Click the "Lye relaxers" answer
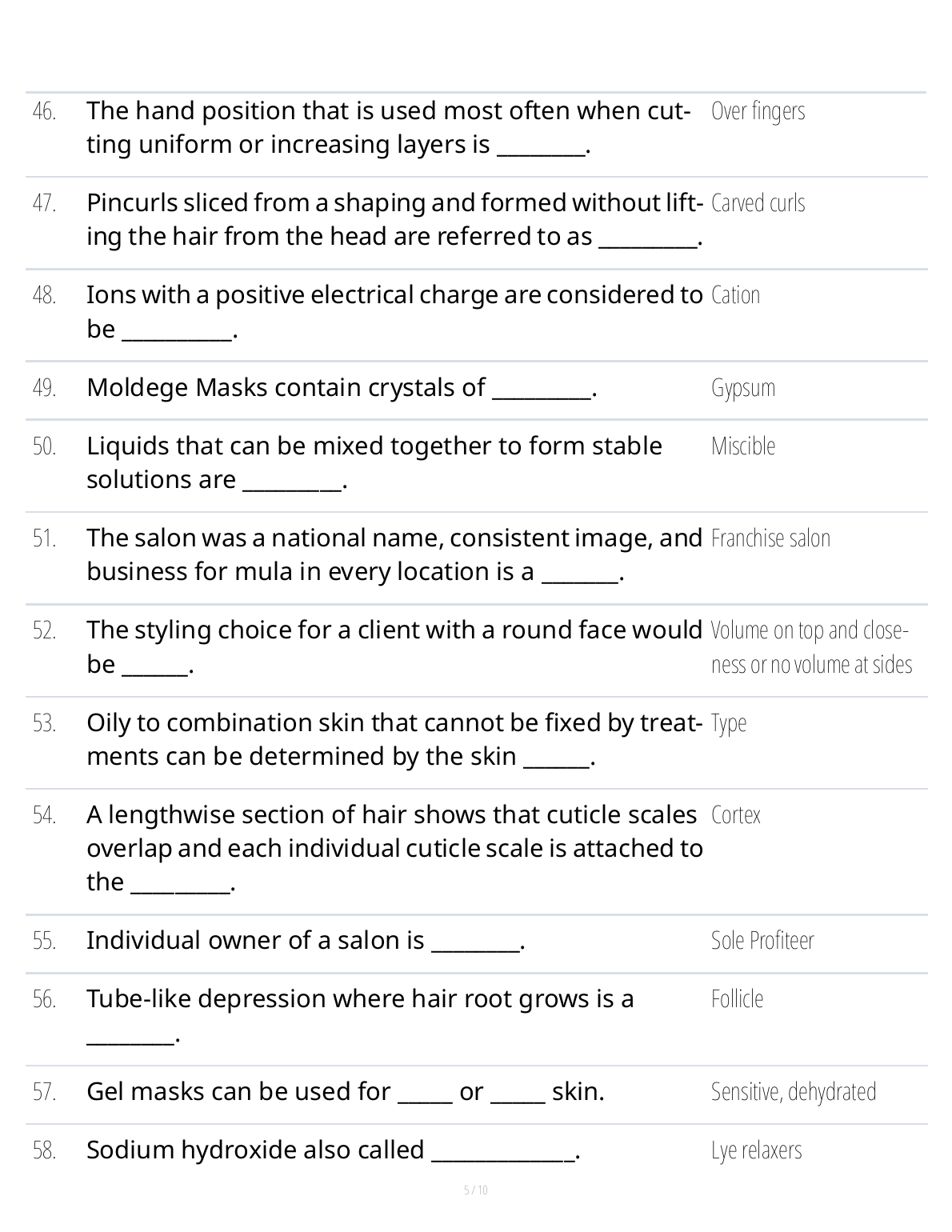Screen dimensions: 952x1232 click(756, 1150)
